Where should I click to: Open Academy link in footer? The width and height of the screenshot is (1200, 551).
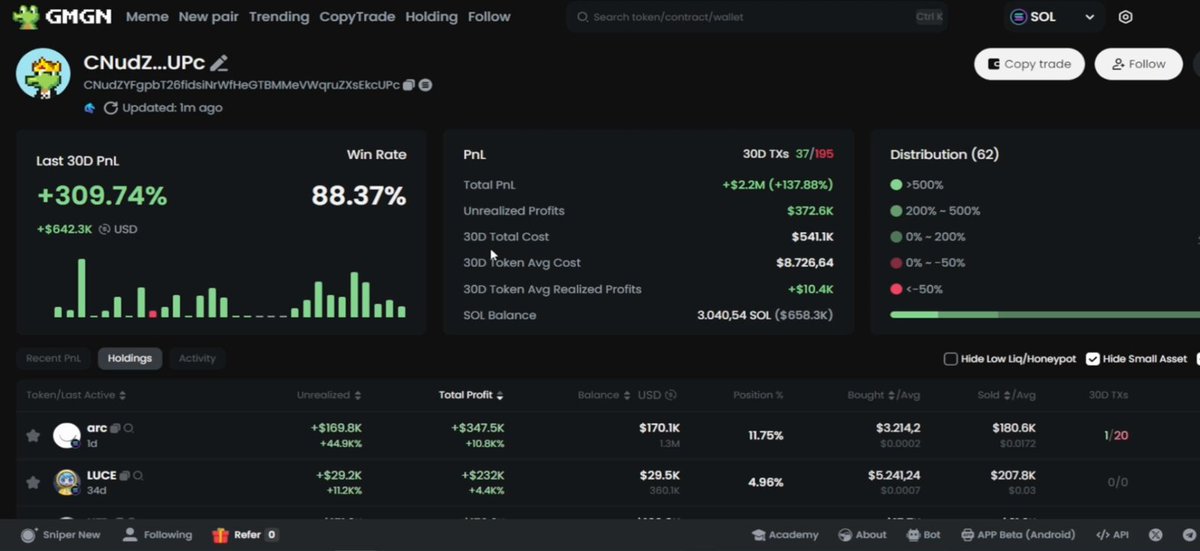pos(785,535)
